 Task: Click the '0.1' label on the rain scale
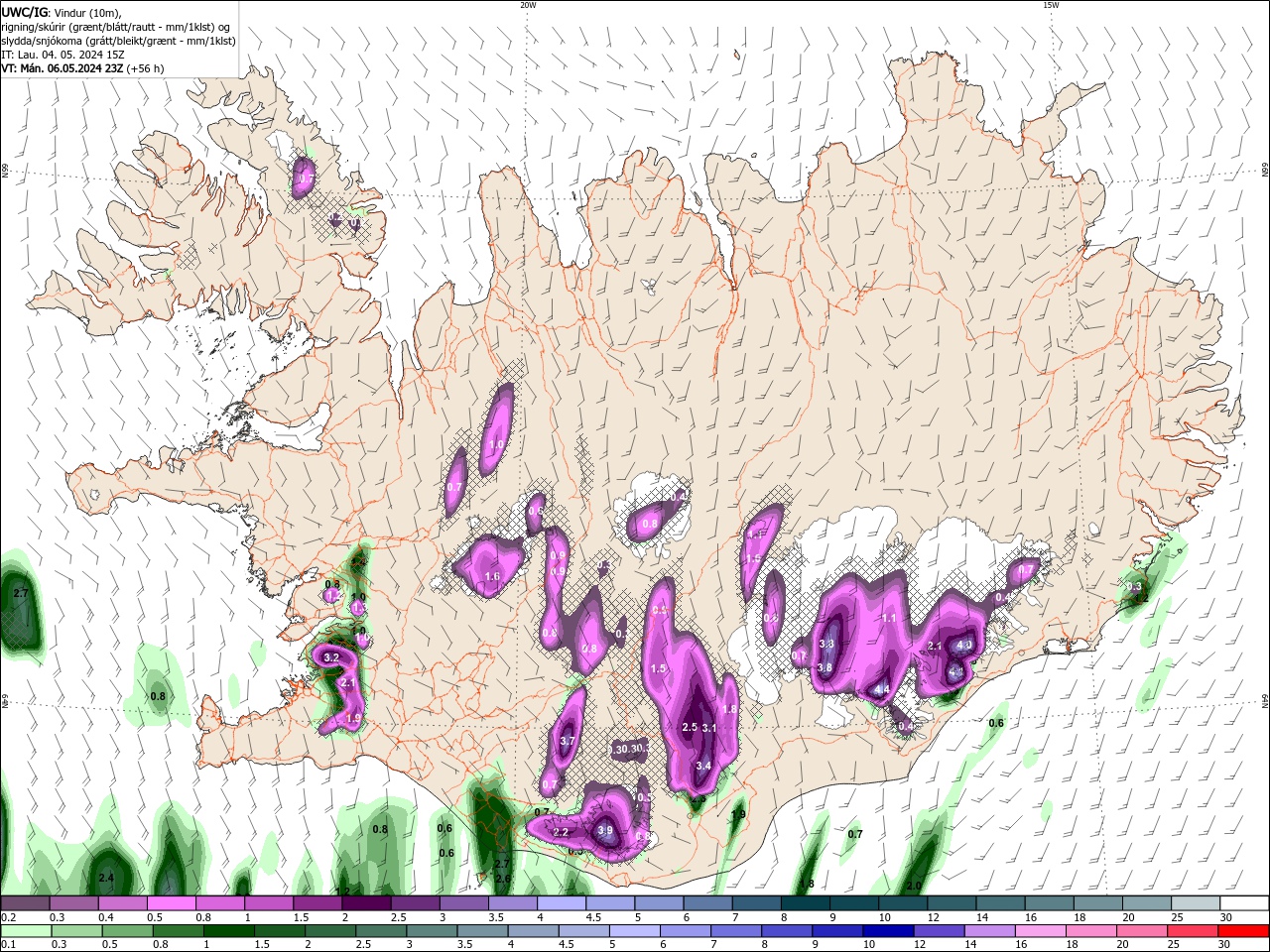tap(8, 945)
